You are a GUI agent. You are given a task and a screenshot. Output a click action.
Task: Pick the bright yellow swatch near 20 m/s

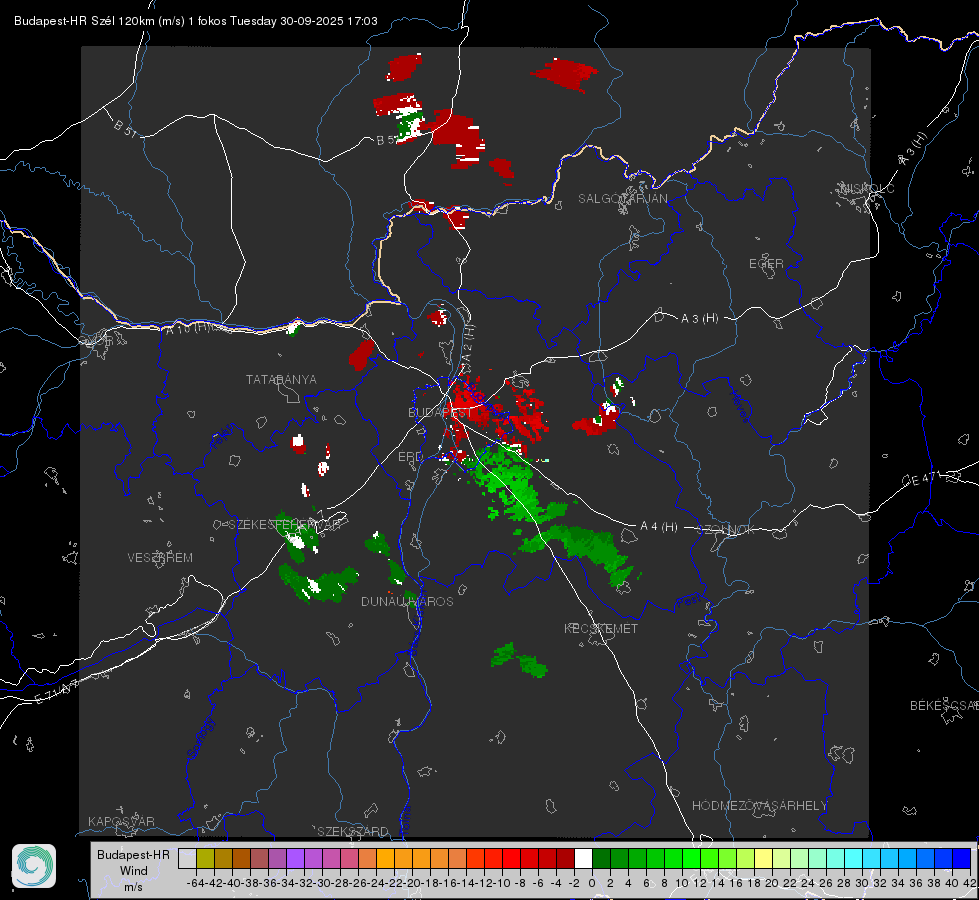[763, 859]
